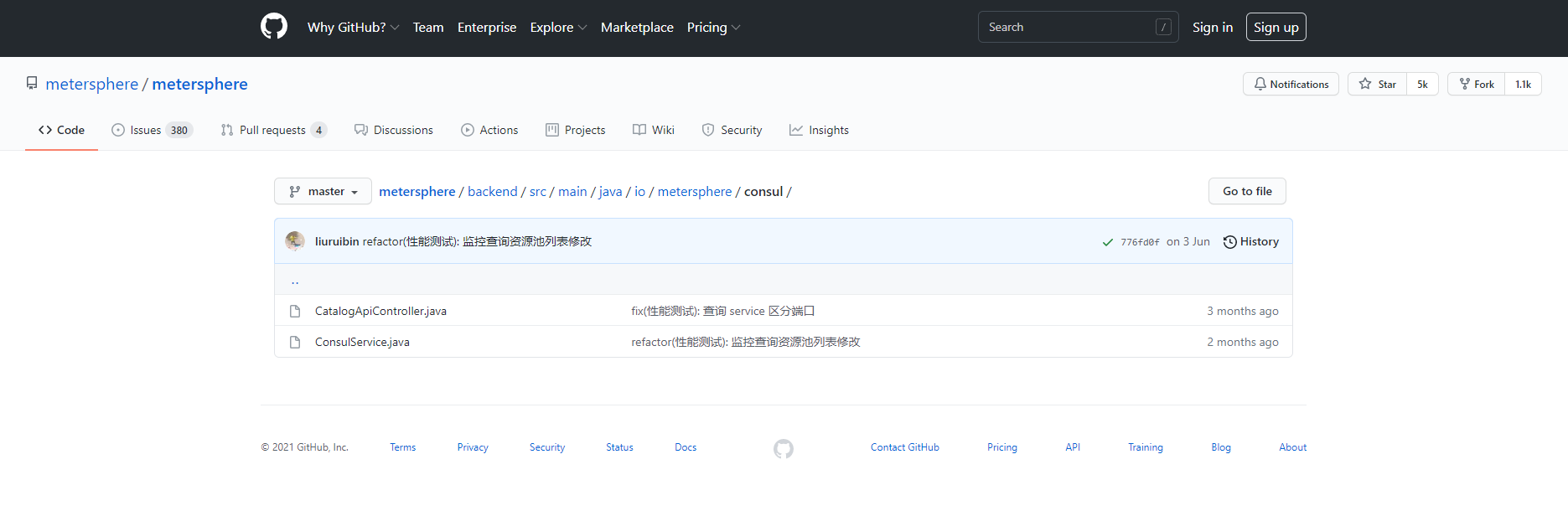Open the API footer link
This screenshot has height=511, width=1568.
(1073, 447)
